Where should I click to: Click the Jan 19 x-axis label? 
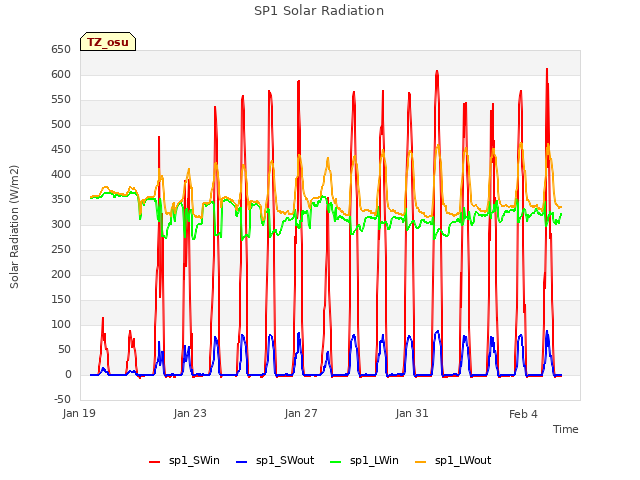pyautogui.click(x=79, y=413)
